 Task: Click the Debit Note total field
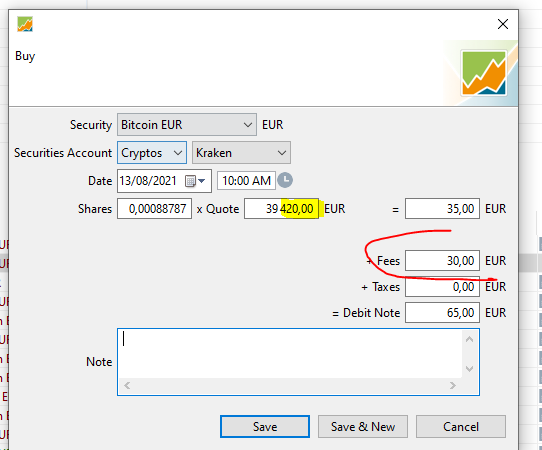click(442, 312)
